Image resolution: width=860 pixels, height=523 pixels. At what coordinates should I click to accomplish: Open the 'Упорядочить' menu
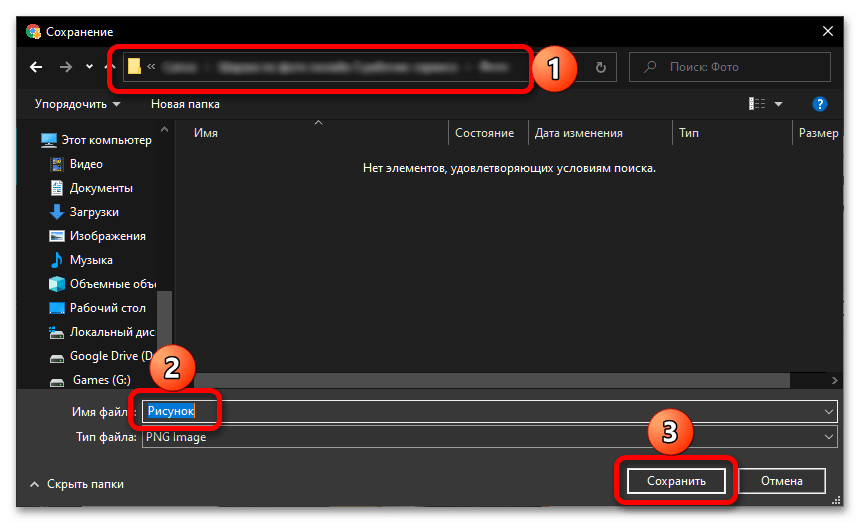(x=77, y=104)
